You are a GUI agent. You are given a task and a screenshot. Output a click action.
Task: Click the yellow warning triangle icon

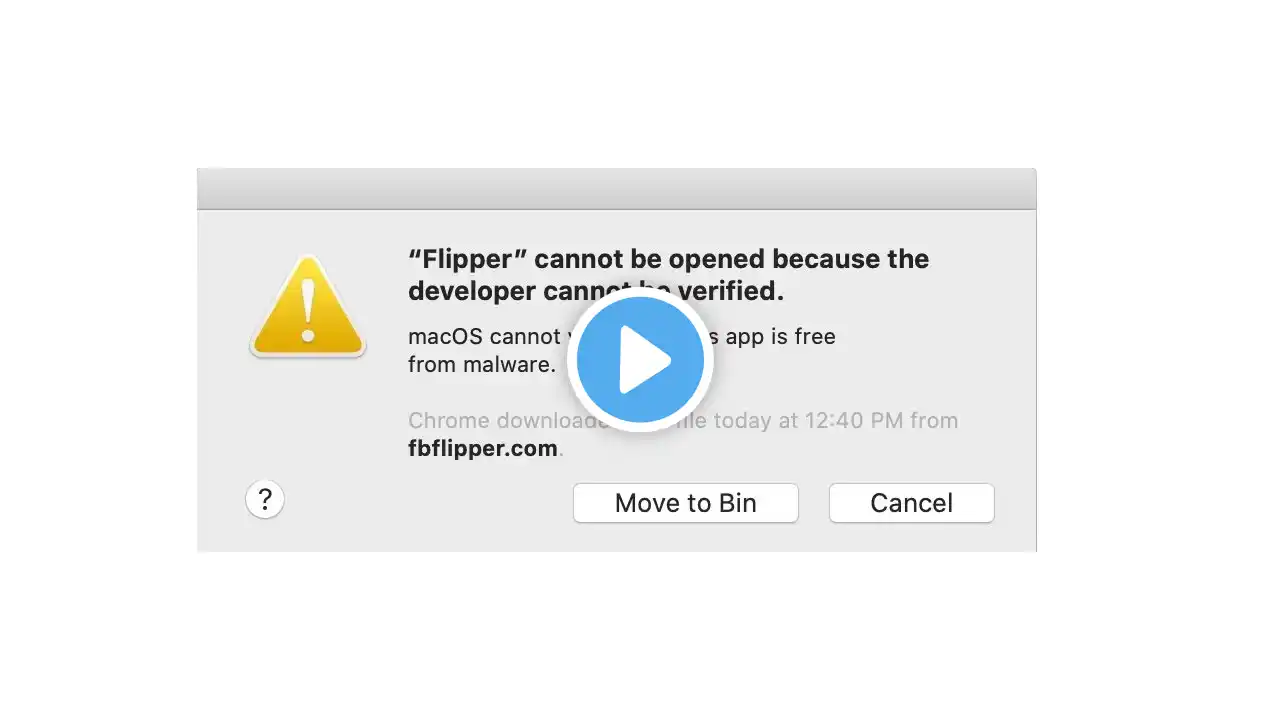[x=308, y=307]
